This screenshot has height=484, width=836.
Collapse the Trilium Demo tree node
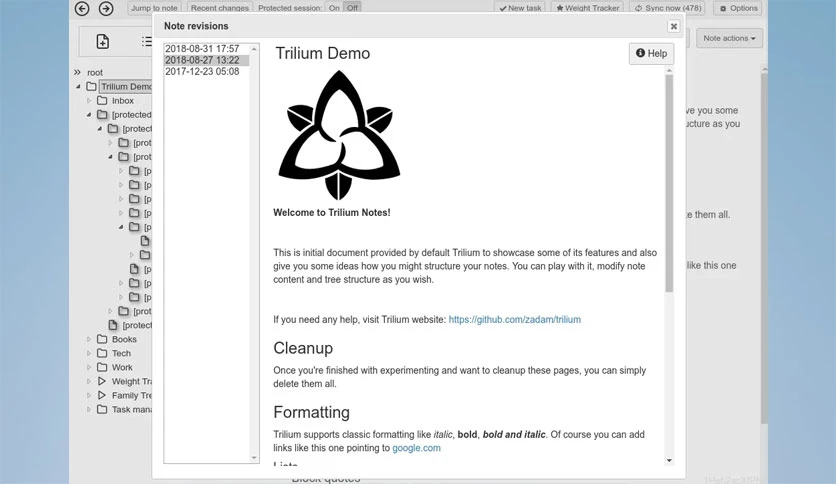pos(78,86)
